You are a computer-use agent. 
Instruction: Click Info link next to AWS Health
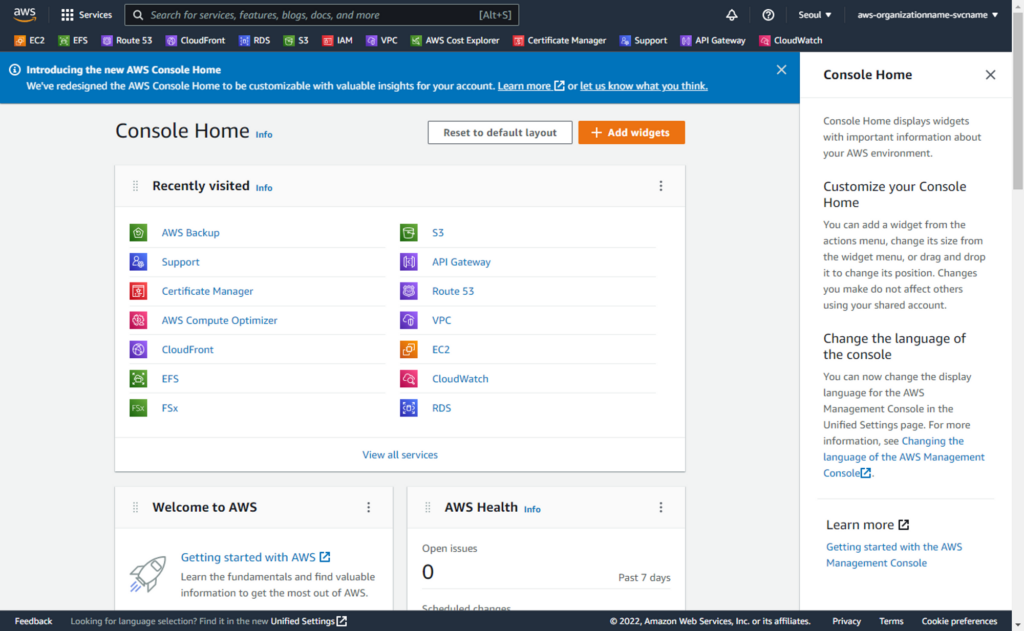(x=532, y=510)
